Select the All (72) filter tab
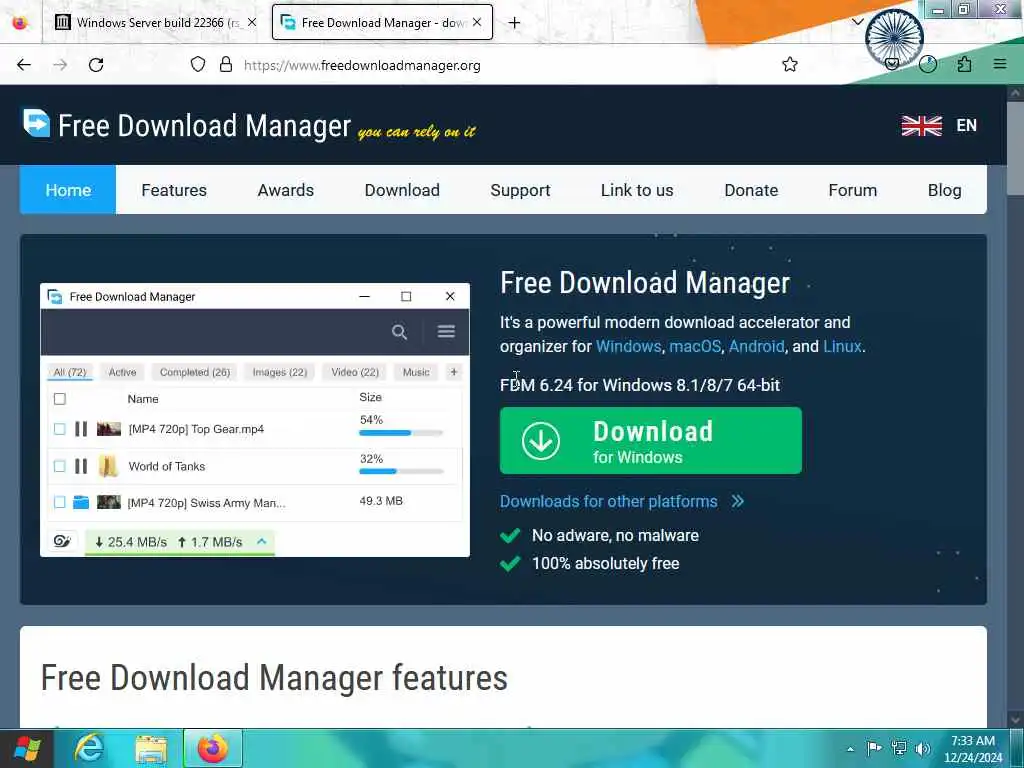Screen dimensions: 1024x768 pyautogui.click(x=70, y=372)
